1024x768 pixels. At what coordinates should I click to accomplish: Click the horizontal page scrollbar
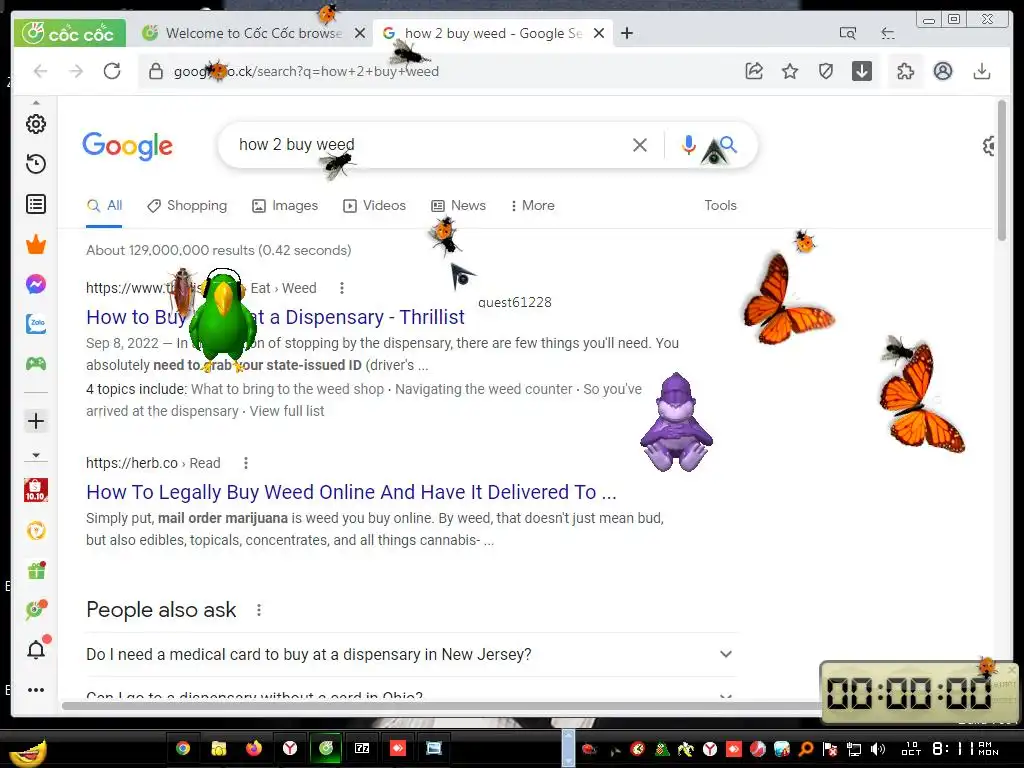(x=441, y=705)
